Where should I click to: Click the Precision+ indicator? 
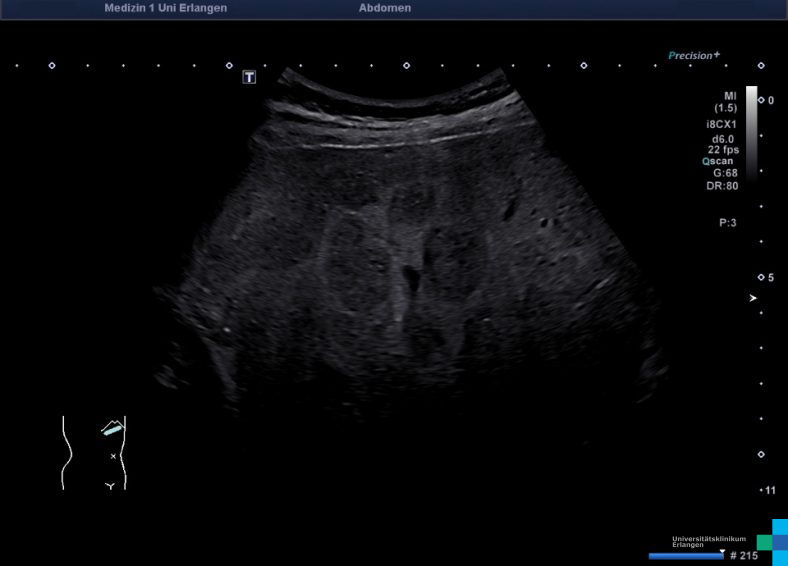coord(694,56)
